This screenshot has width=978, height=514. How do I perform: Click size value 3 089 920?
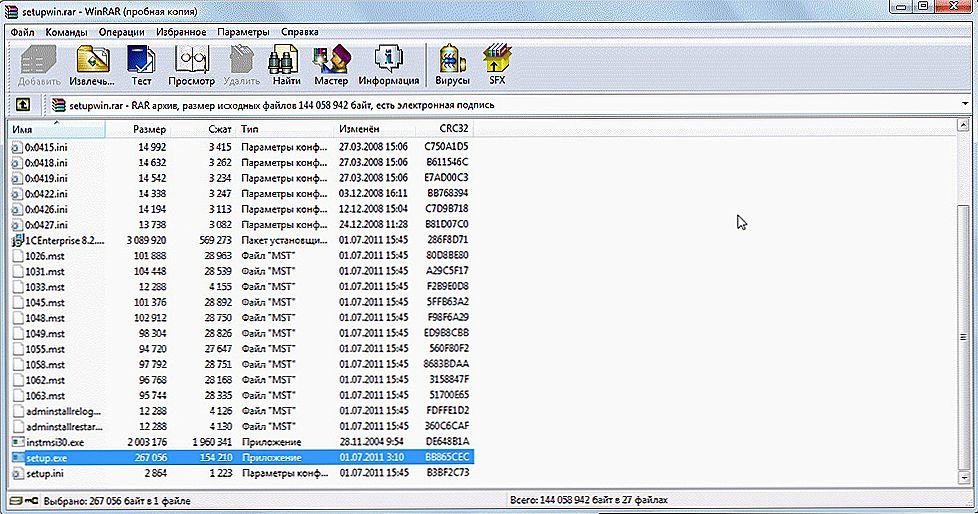146,240
